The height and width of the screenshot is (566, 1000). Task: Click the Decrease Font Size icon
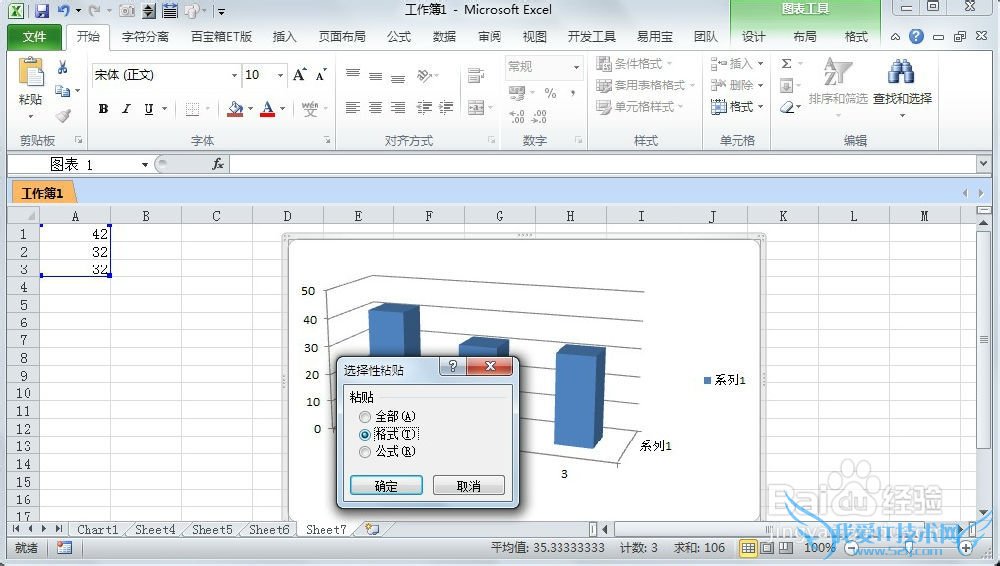point(321,75)
